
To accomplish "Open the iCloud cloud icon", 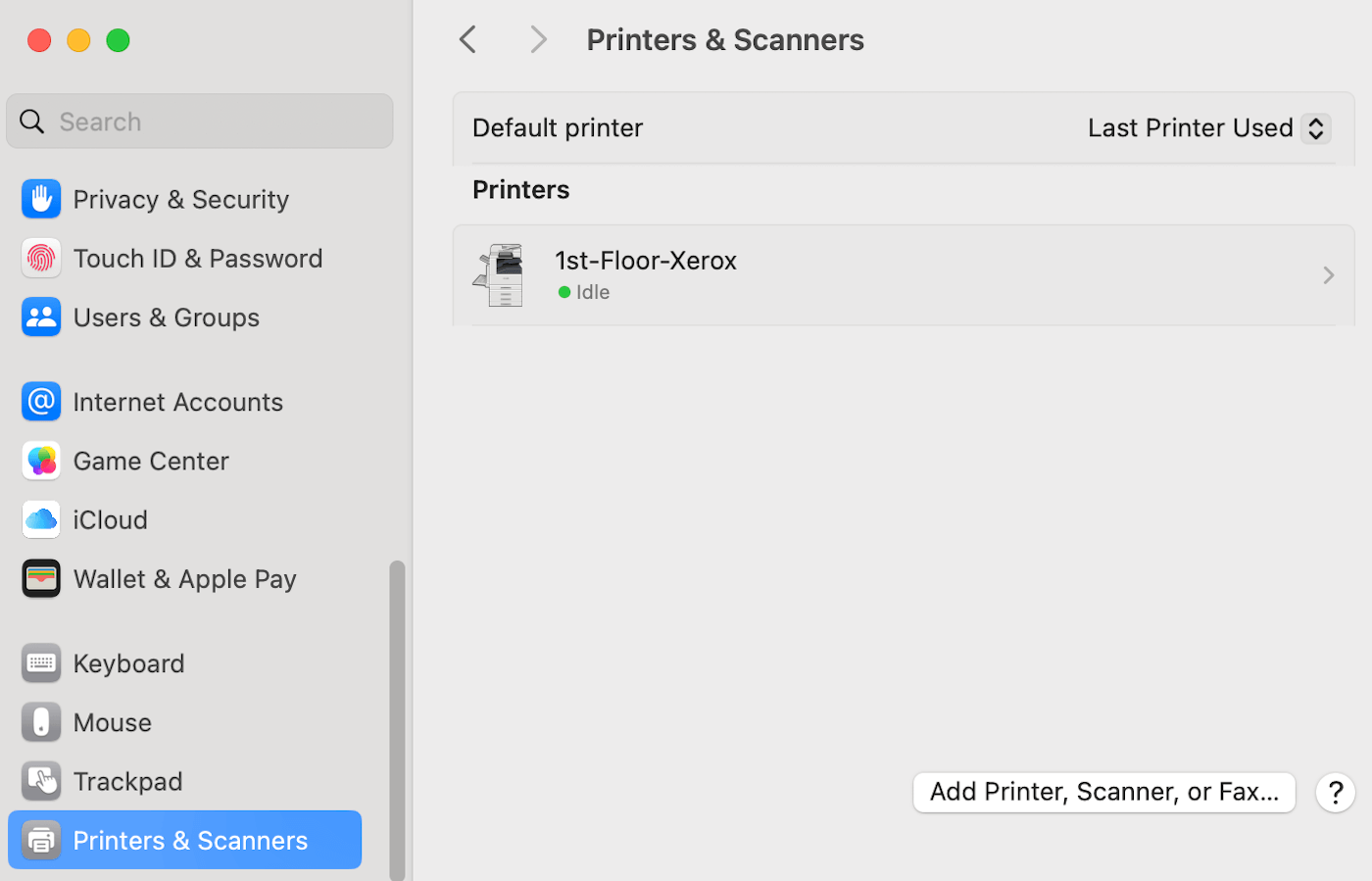I will [x=41, y=520].
